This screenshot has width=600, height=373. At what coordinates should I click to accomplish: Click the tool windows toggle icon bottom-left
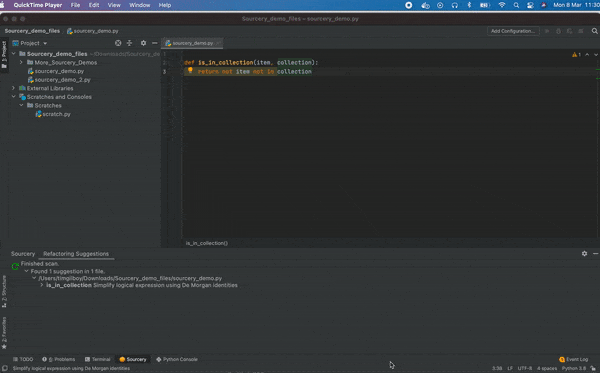(5, 368)
